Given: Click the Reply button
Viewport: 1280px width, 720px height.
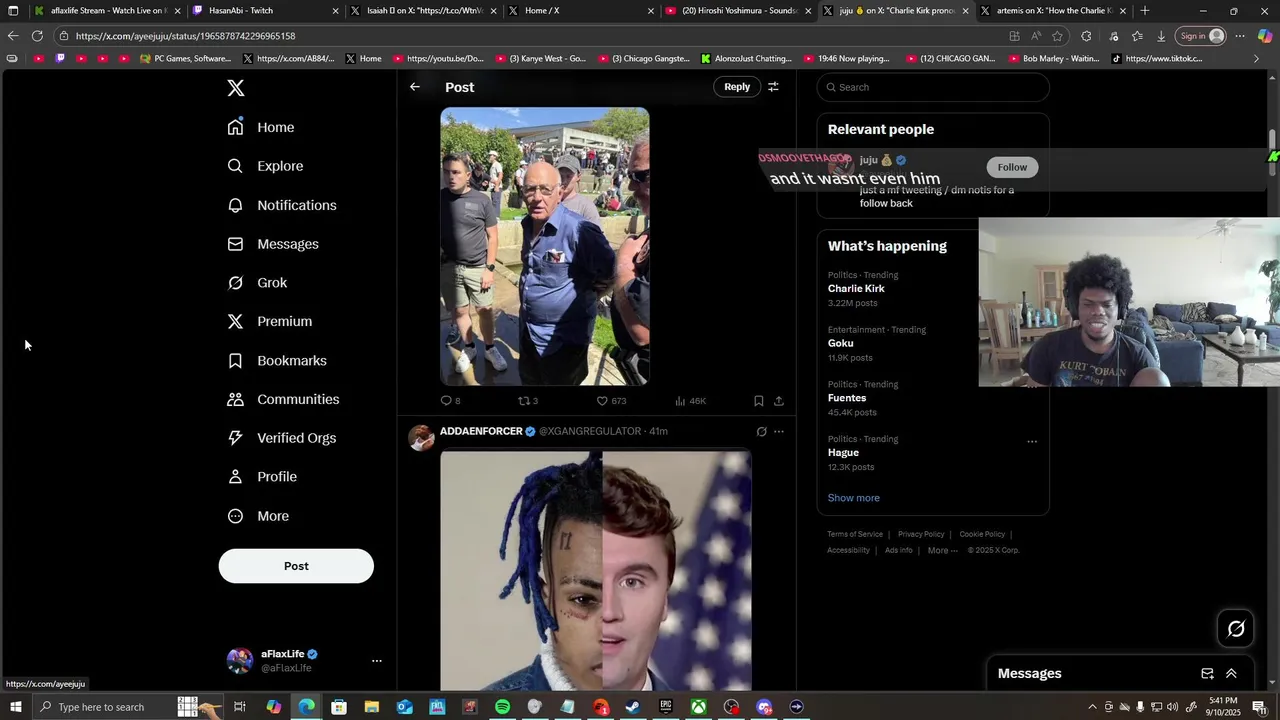Looking at the screenshot, I should click(x=737, y=87).
